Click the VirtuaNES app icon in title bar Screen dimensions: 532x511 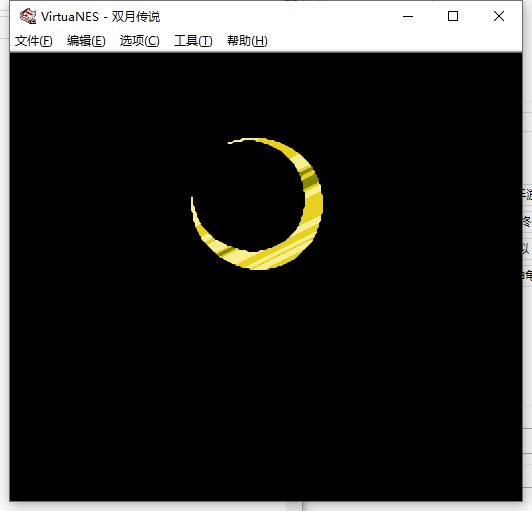pos(28,16)
